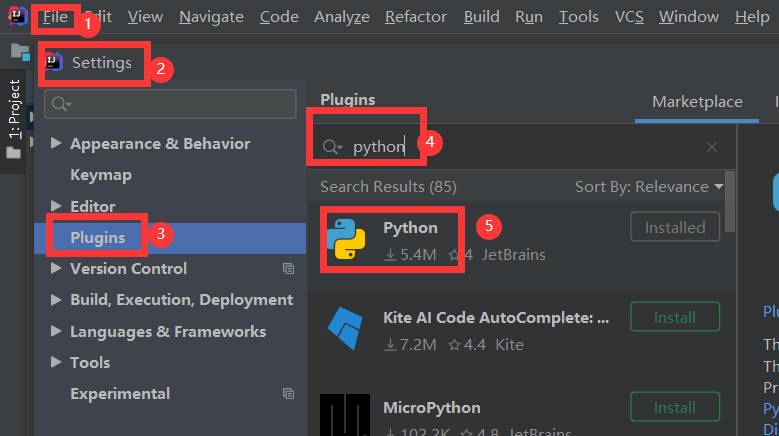Select the Python plugin logo
Viewport: 779px width, 436px height.
click(346, 239)
